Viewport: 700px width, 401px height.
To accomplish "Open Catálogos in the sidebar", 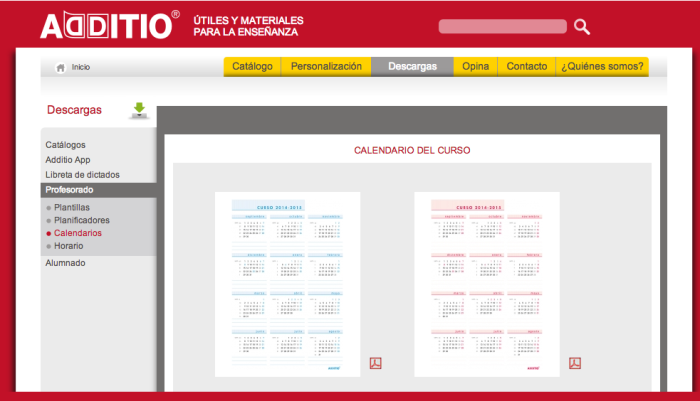I will coord(65,145).
